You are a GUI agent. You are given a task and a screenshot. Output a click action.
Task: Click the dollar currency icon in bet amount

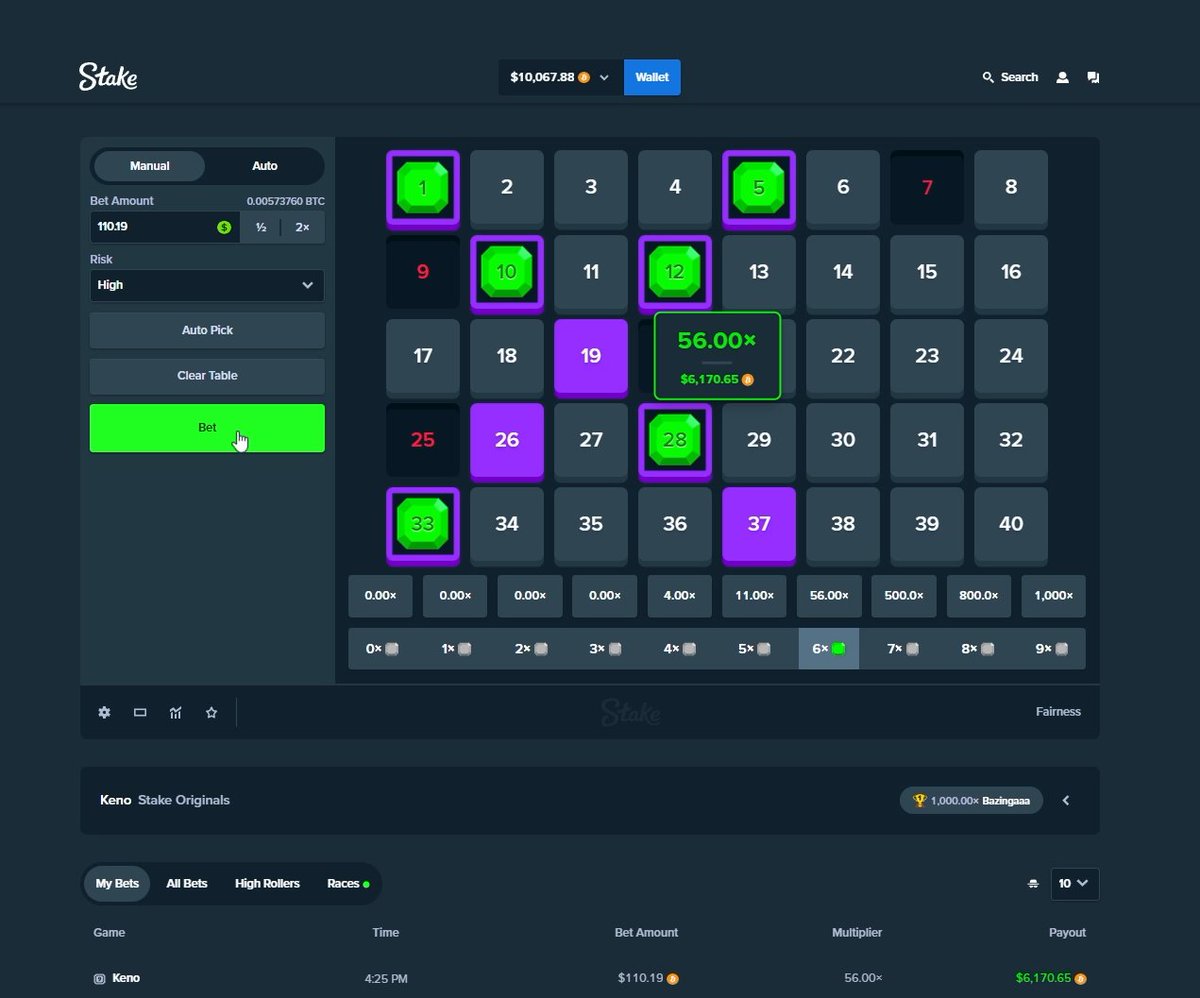coord(225,227)
